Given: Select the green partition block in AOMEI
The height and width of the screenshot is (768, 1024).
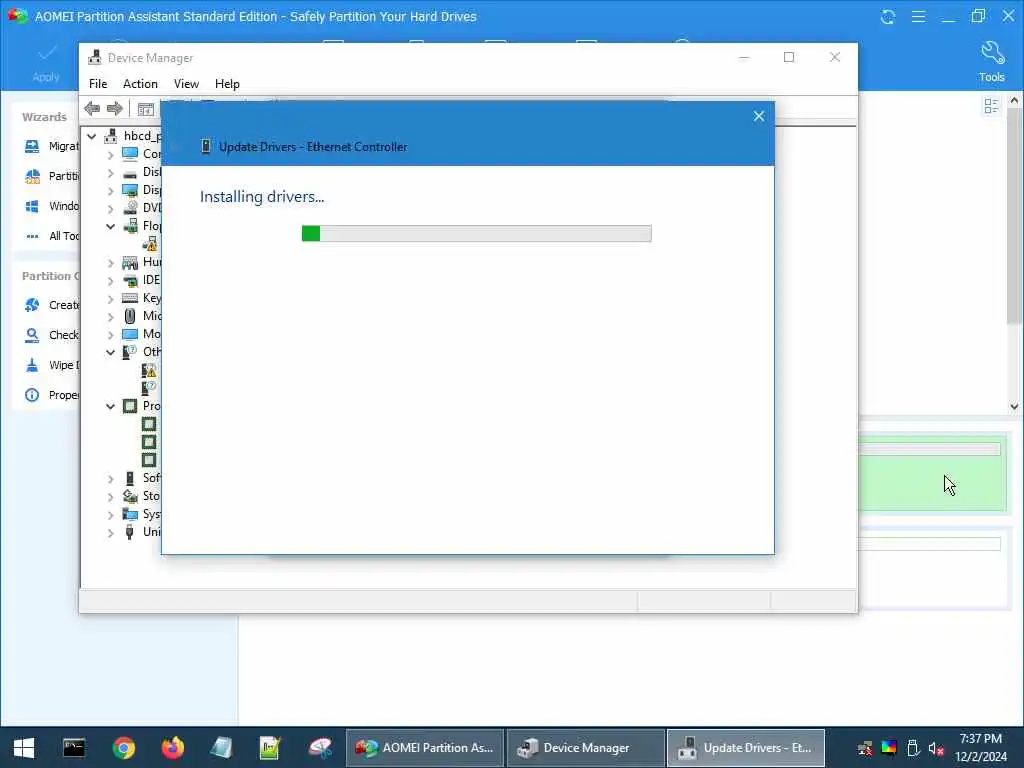Looking at the screenshot, I should pos(933,474).
